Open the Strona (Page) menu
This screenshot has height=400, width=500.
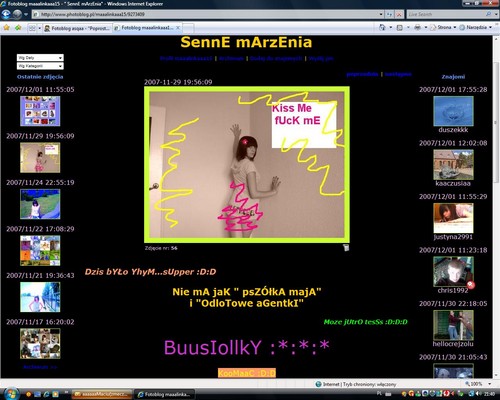[x=443, y=27]
